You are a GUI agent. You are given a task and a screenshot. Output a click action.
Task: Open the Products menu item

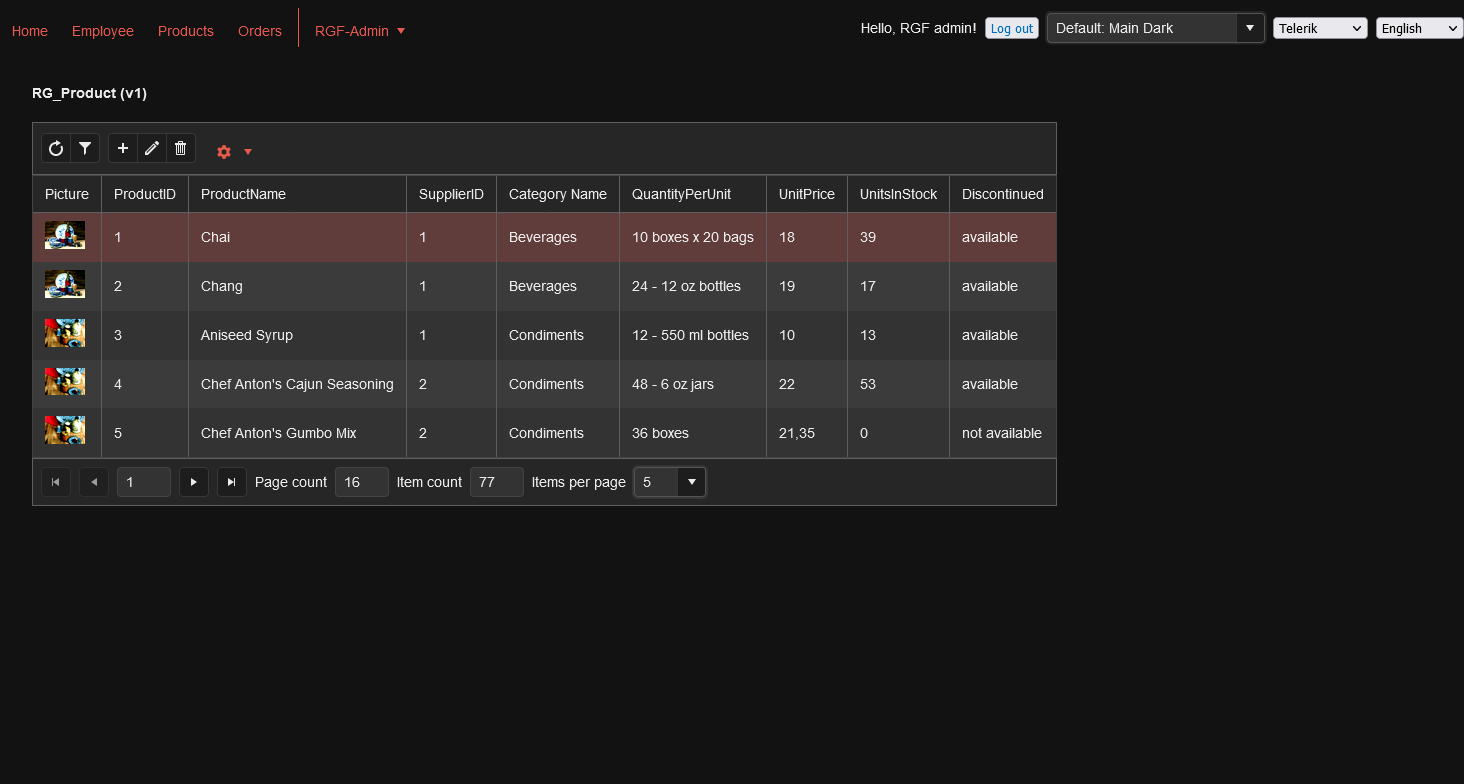[x=186, y=31]
